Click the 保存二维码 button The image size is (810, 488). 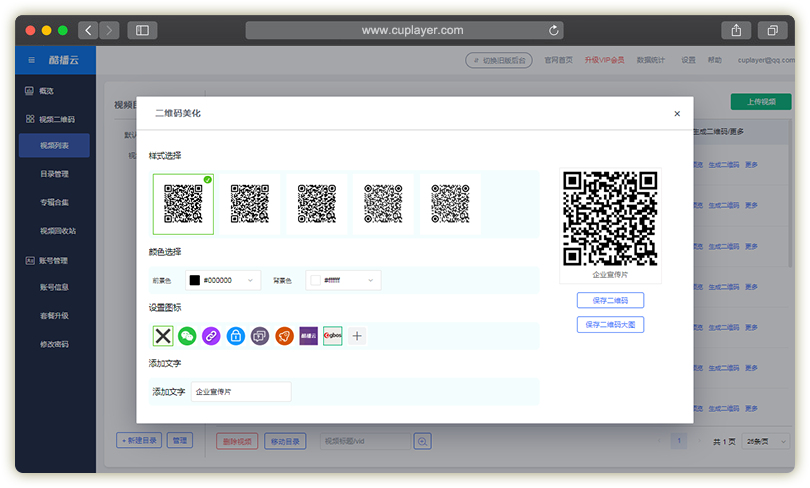610,300
